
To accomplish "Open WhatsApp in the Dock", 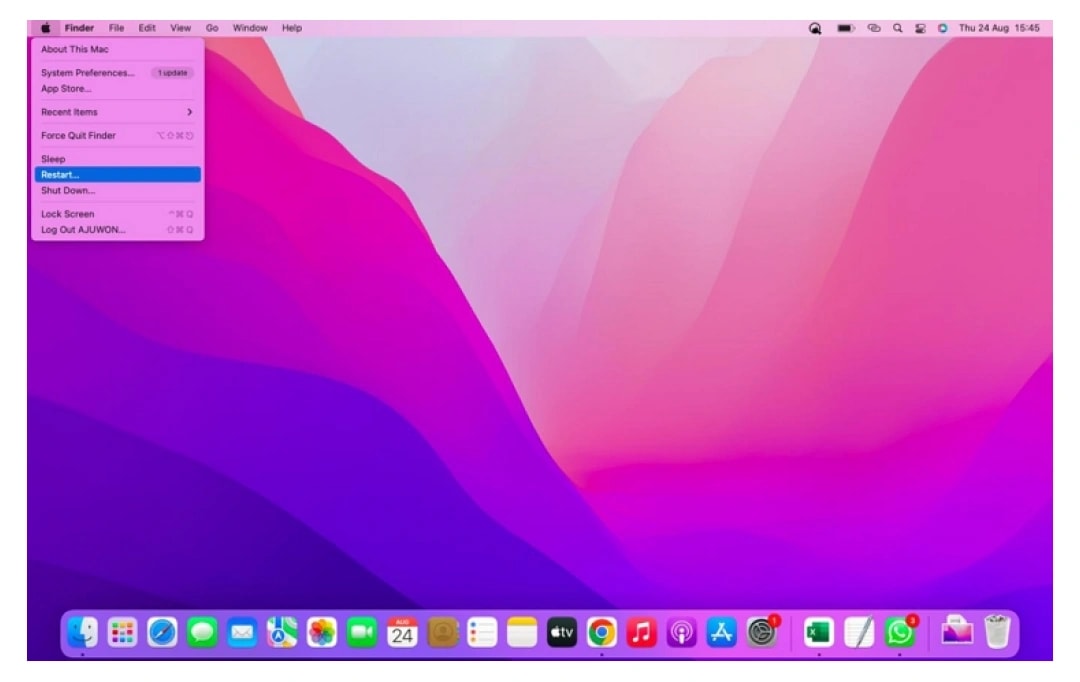I will (x=900, y=632).
